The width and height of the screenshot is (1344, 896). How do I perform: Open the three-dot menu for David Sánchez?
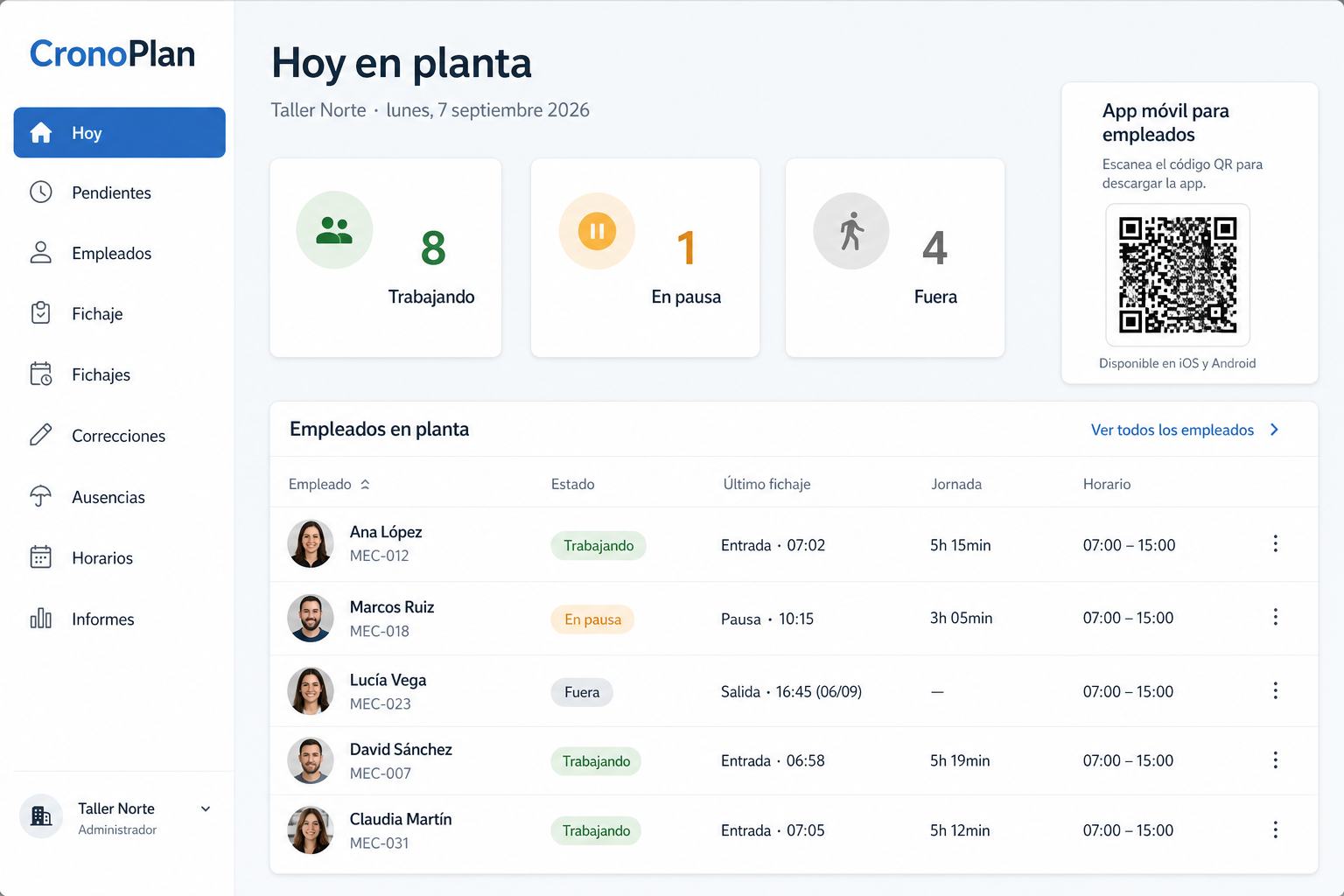tap(1276, 760)
